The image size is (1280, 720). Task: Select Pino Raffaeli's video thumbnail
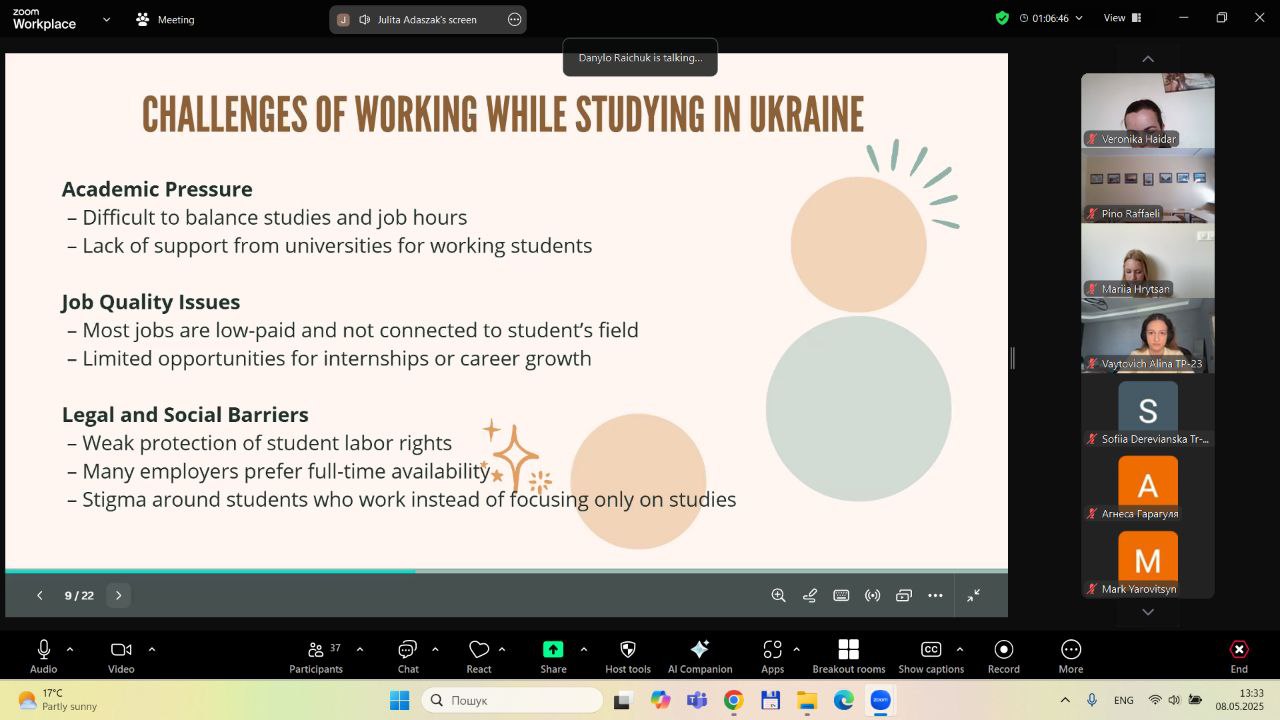point(1148,185)
